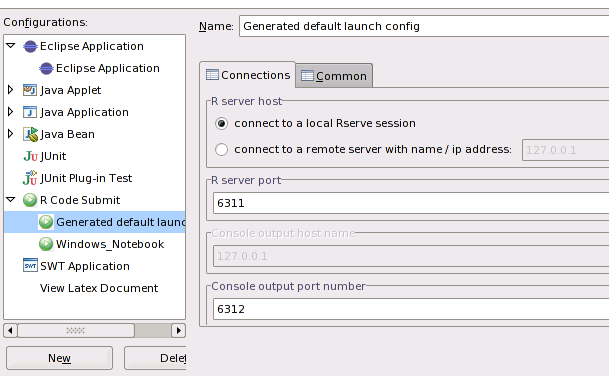Select connect to a local Rserve session

pos(221,124)
